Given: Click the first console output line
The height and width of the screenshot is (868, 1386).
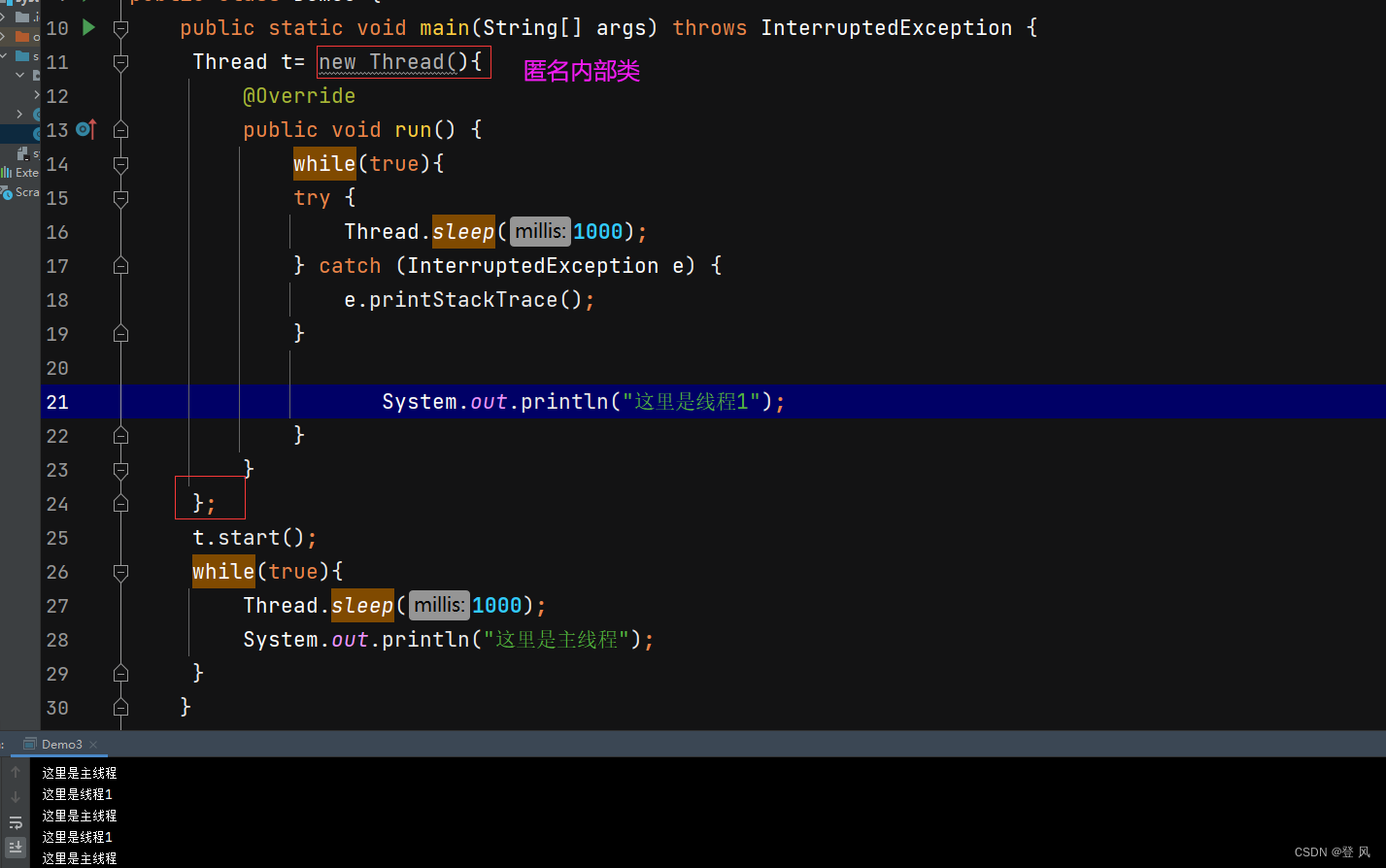Looking at the screenshot, I should [x=79, y=773].
